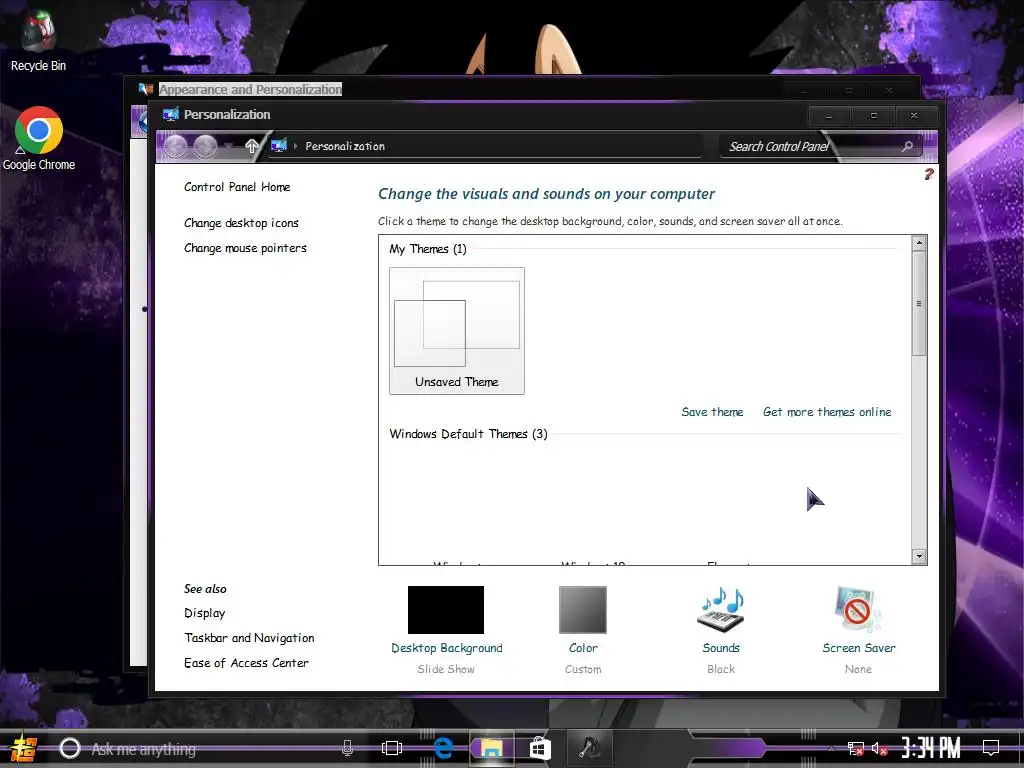Click the theme list scroll down arrow
Viewport: 1024px width, 768px height.
click(x=919, y=556)
